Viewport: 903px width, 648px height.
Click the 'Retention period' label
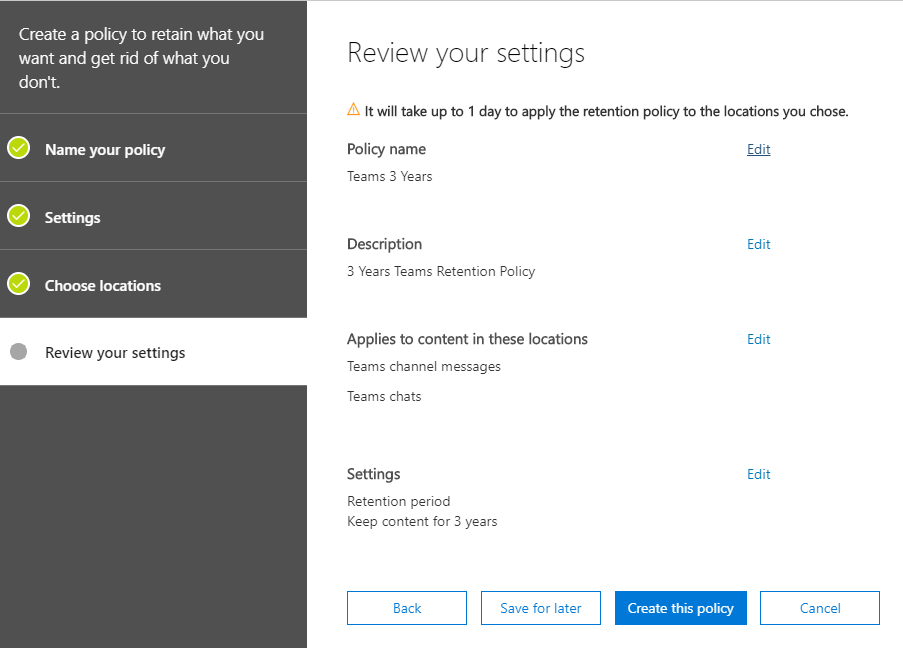(x=399, y=501)
